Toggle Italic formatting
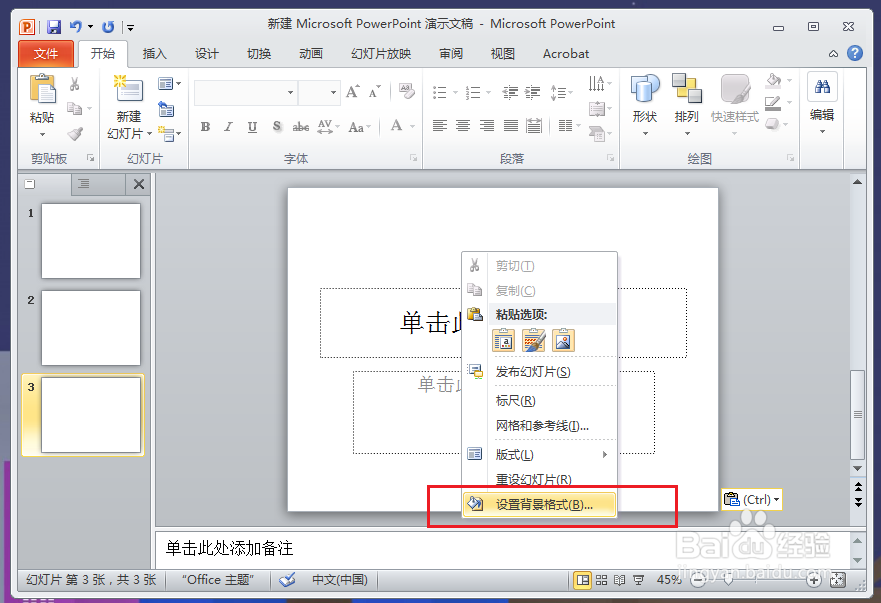The image size is (881, 603). [228, 127]
